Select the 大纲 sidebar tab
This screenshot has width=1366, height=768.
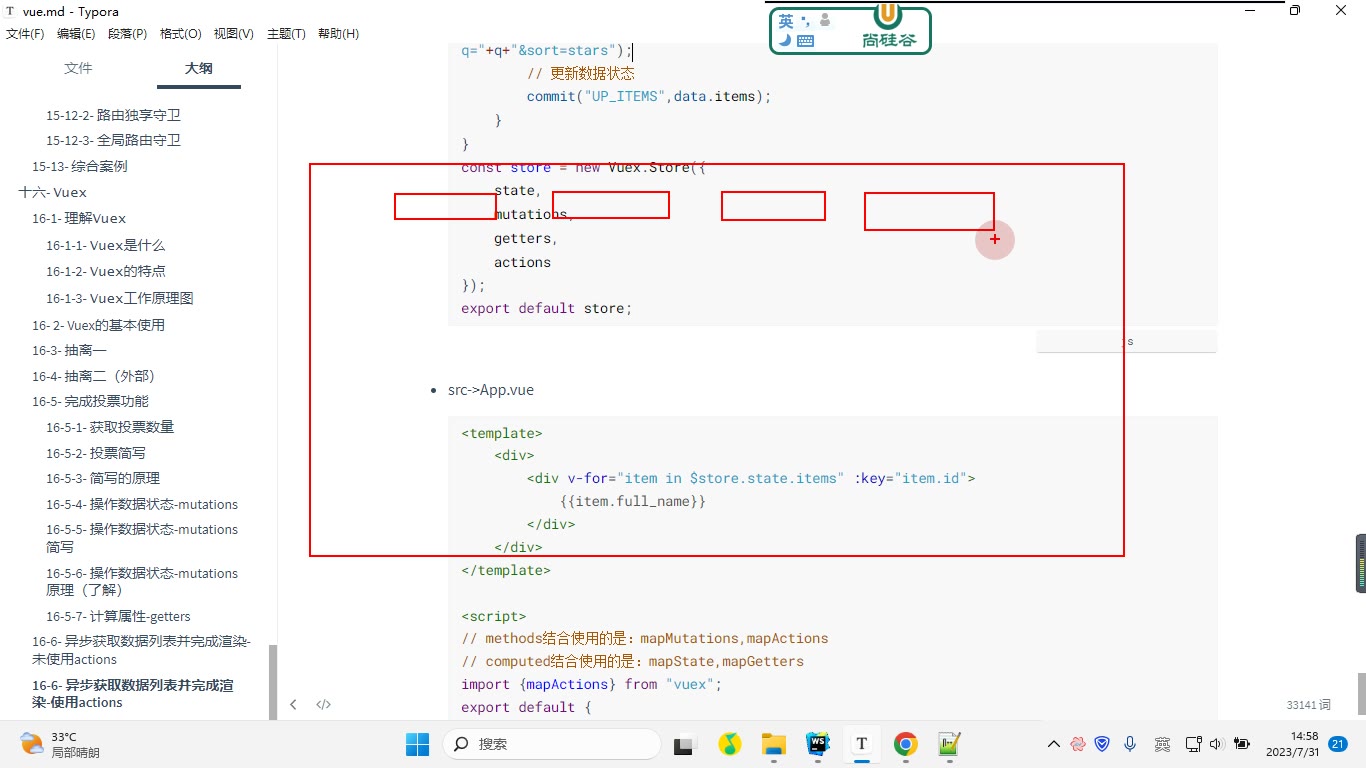(x=199, y=68)
